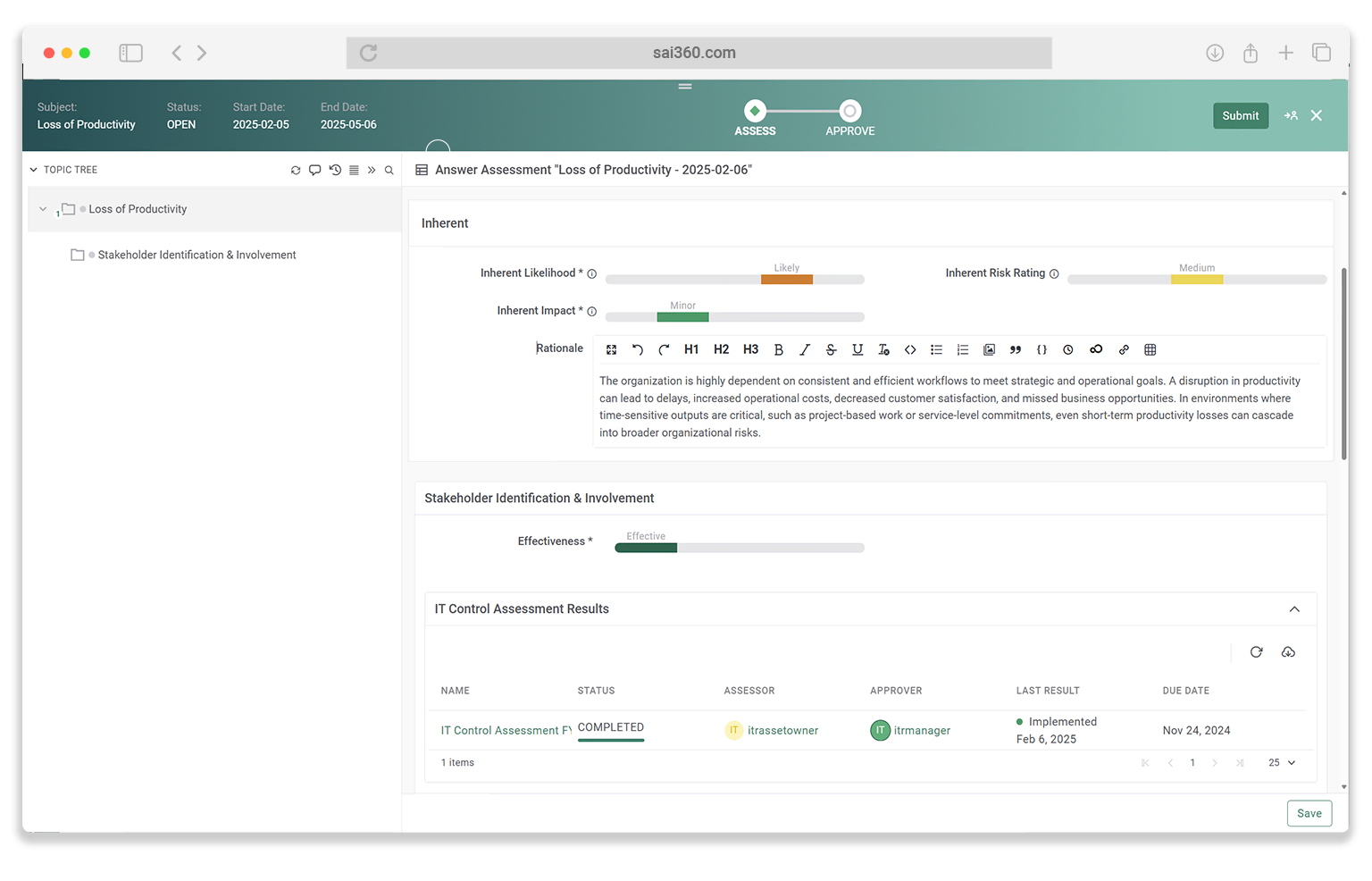
Task: Toggle bold formatting in Rationale editor
Action: [778, 350]
